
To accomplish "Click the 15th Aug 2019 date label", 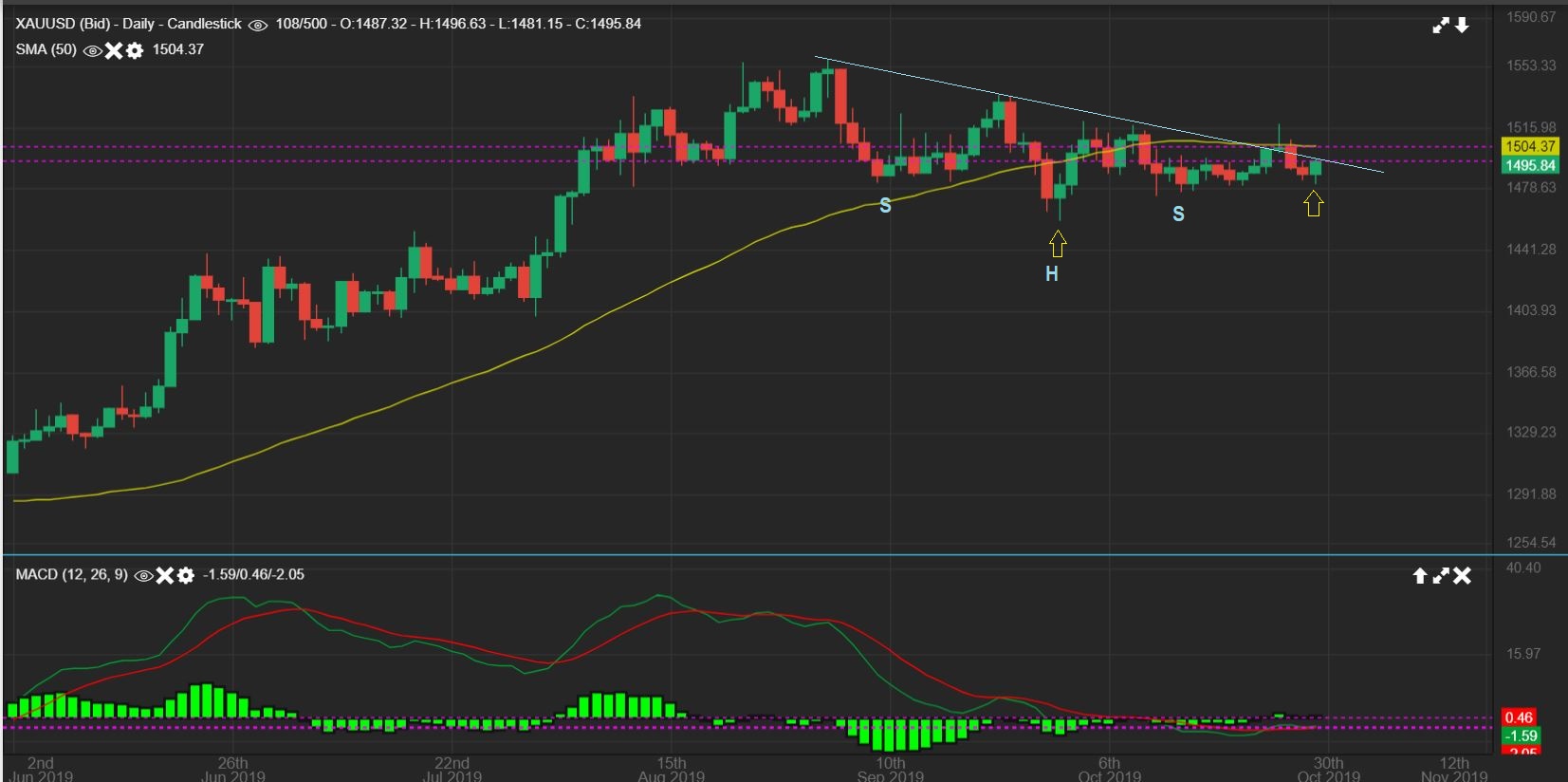I will (x=672, y=770).
